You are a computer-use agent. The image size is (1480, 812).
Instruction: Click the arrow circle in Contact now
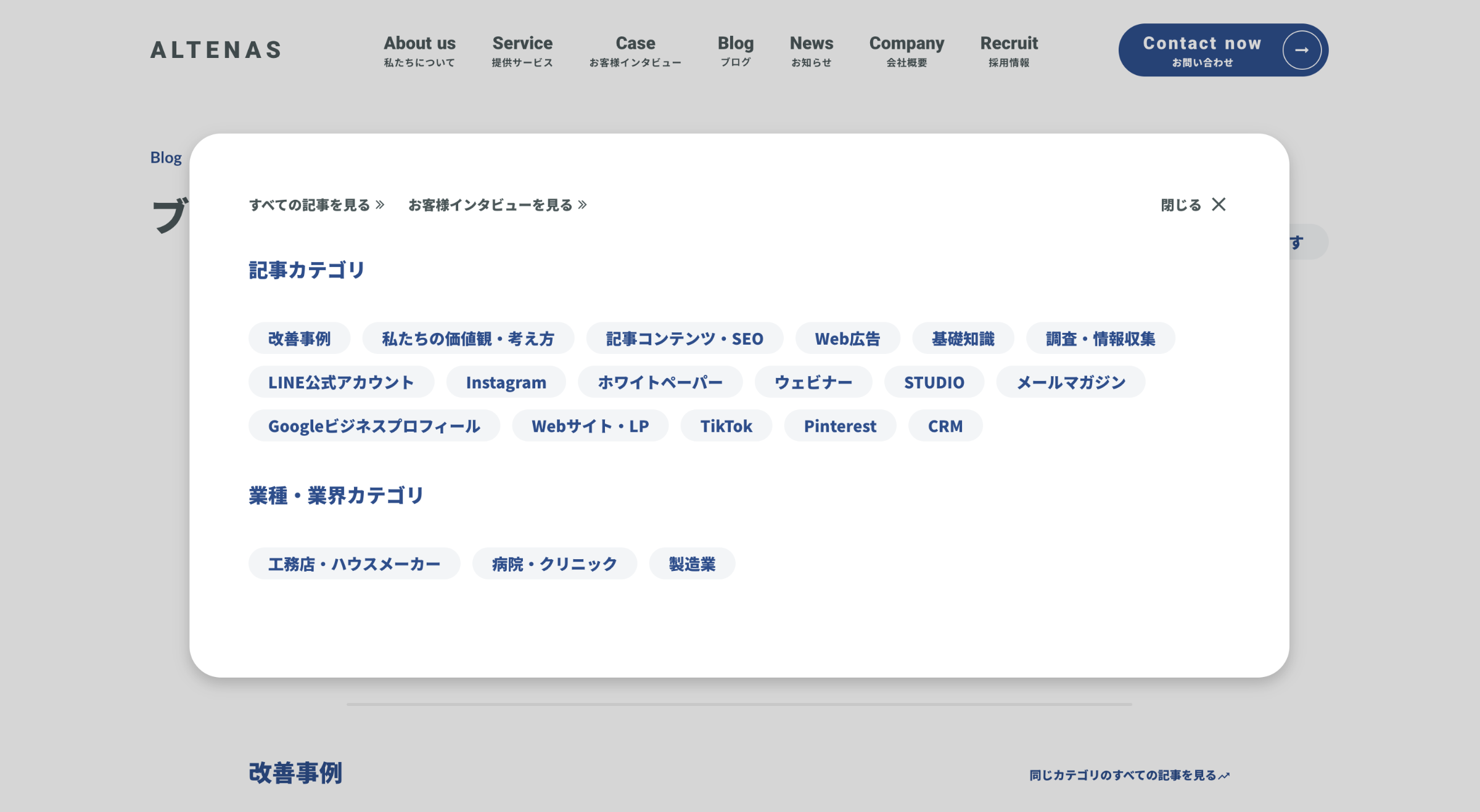coord(1302,50)
